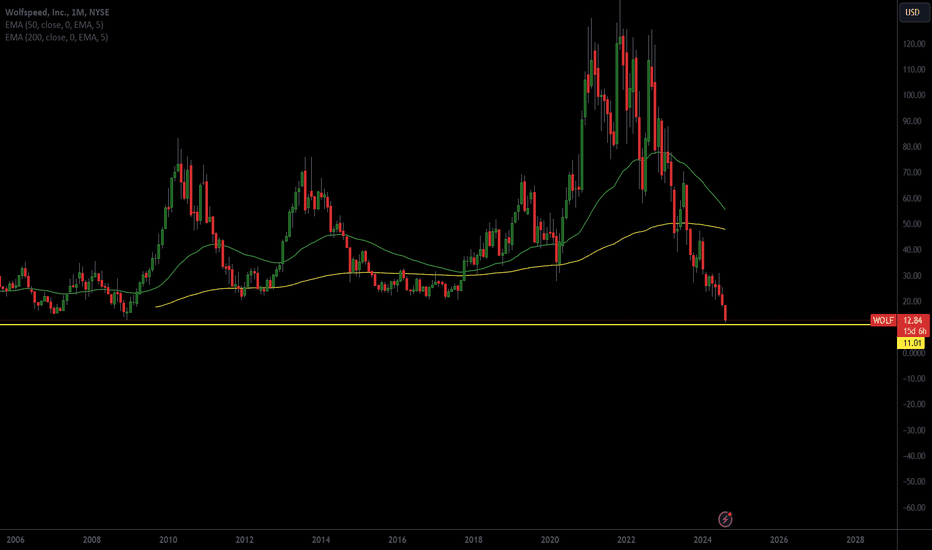Select the EMA 200 indicator legend
The height and width of the screenshot is (550, 932).
tap(56, 37)
